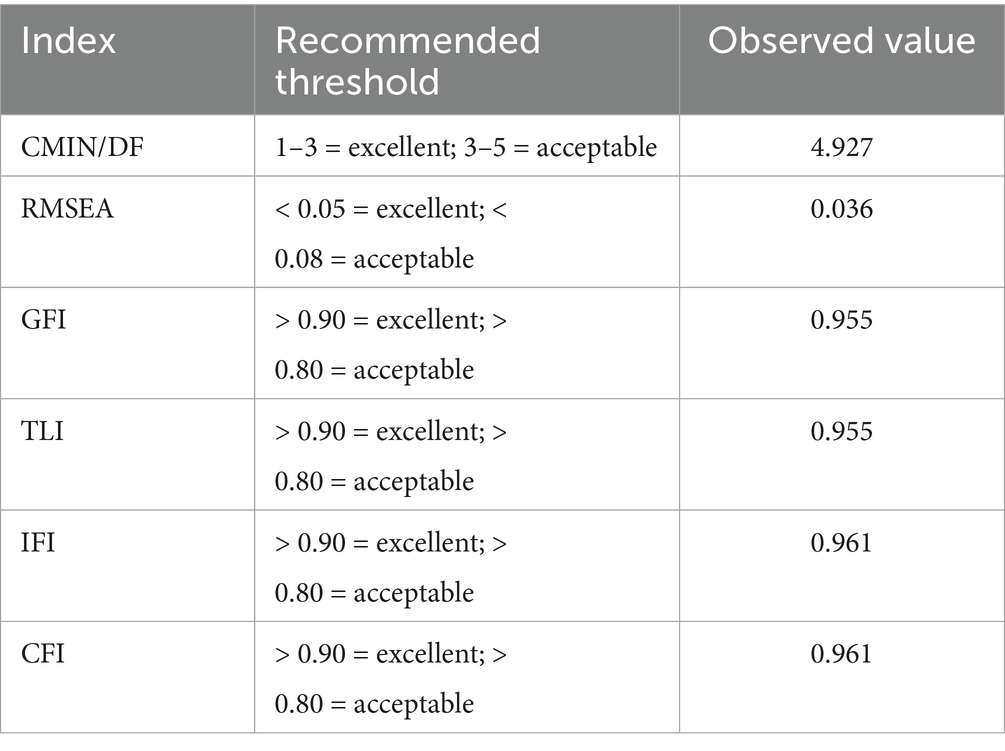Click the IFI observed value 0.961
1005x751 pixels.
click(841, 543)
